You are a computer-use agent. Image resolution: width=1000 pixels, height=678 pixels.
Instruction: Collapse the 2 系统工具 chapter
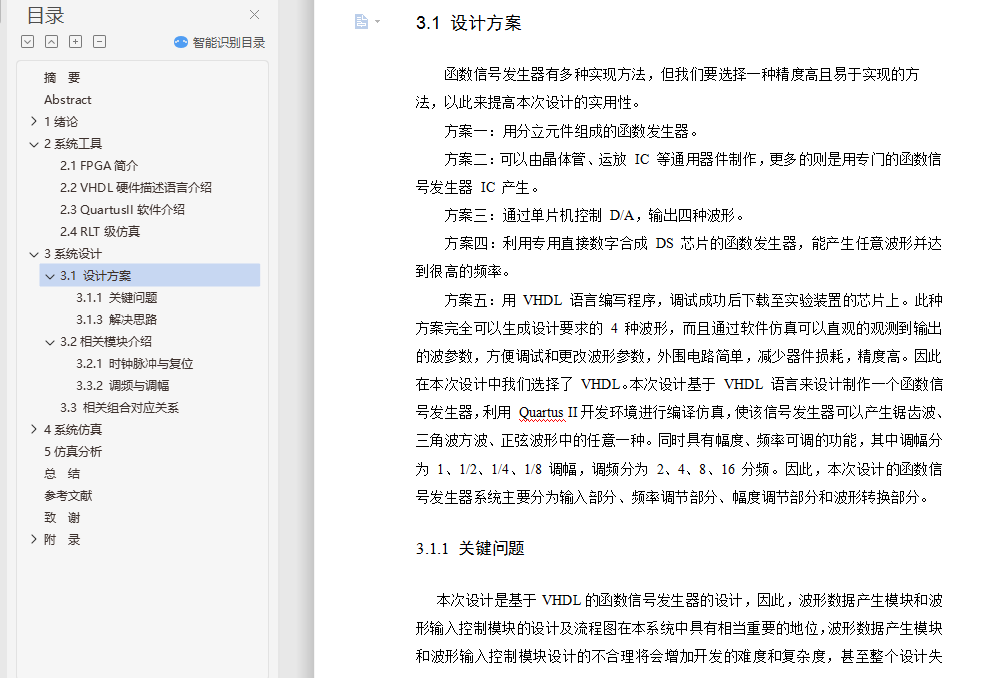[34, 144]
